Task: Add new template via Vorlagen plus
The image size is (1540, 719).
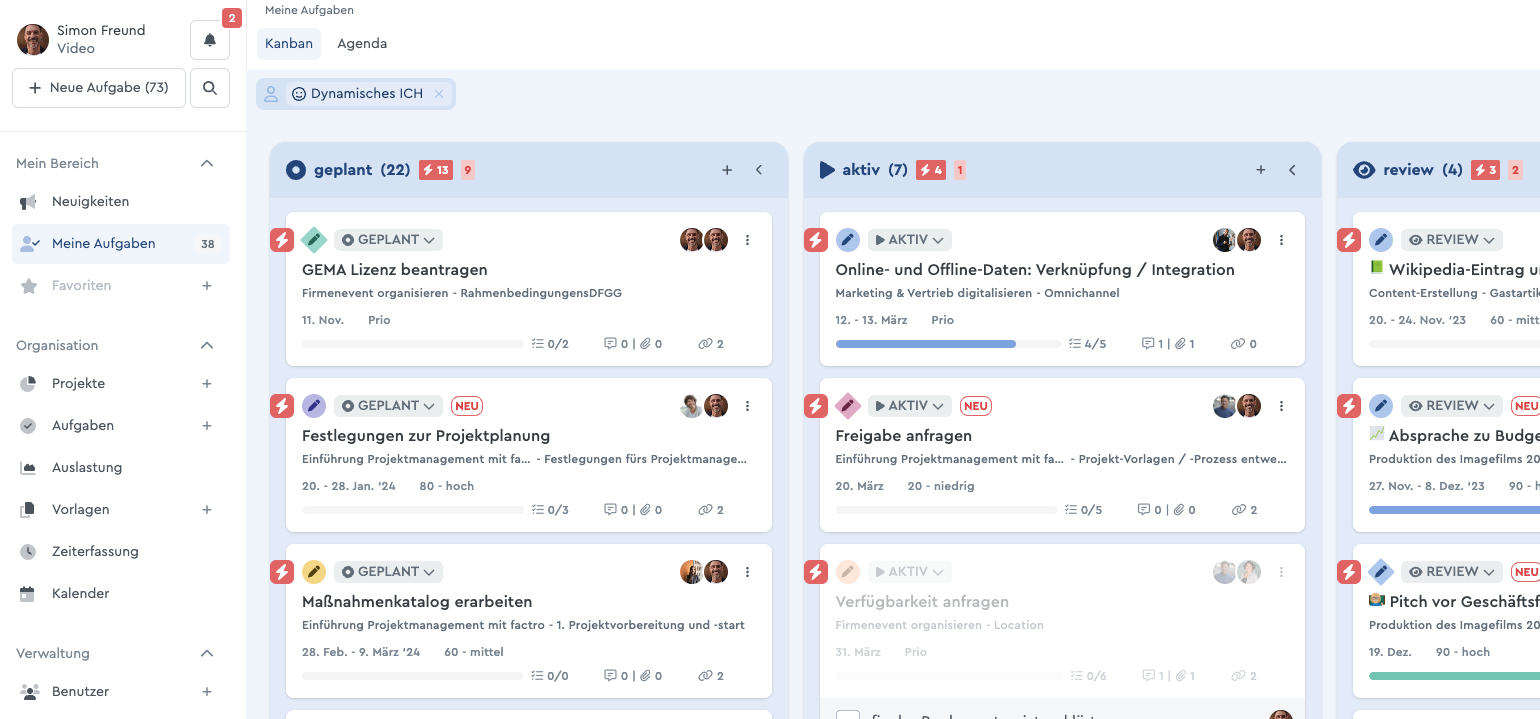Action: (207, 510)
